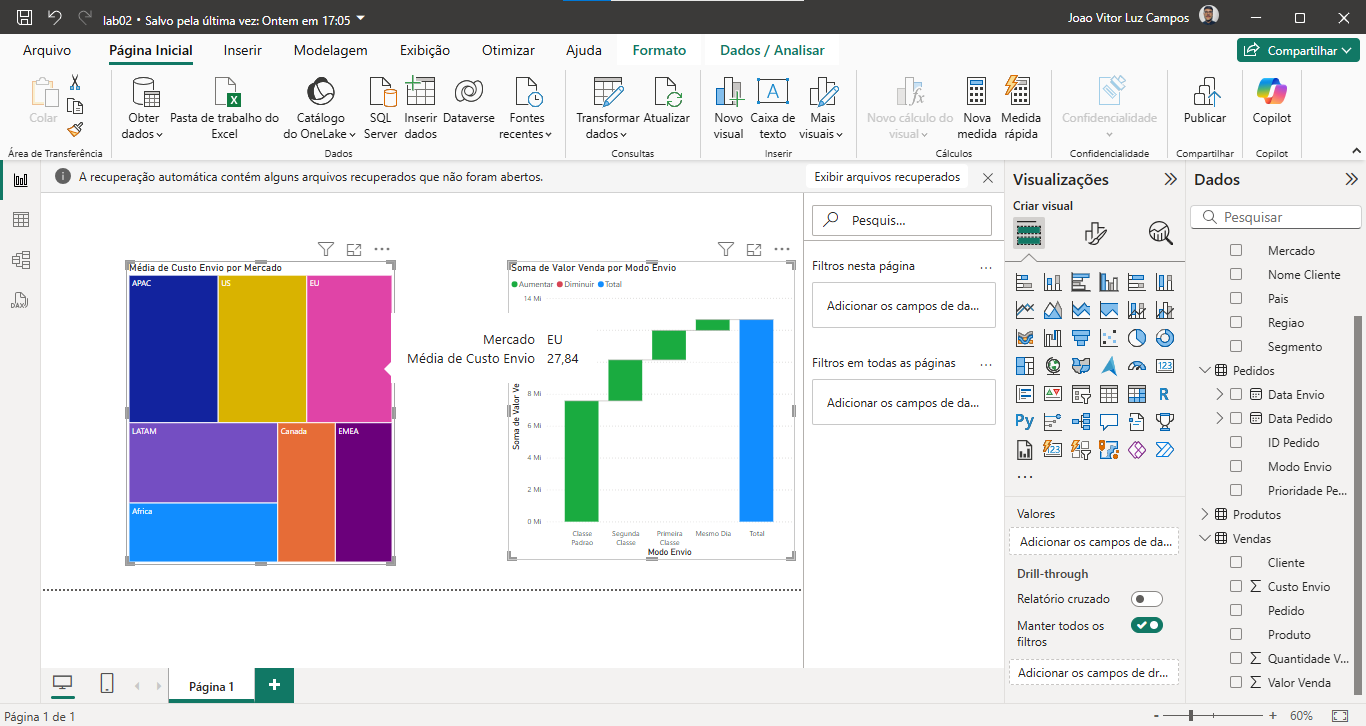Collapse the Pedidos table in Dados pane
The height and width of the screenshot is (726, 1366).
1204,371
